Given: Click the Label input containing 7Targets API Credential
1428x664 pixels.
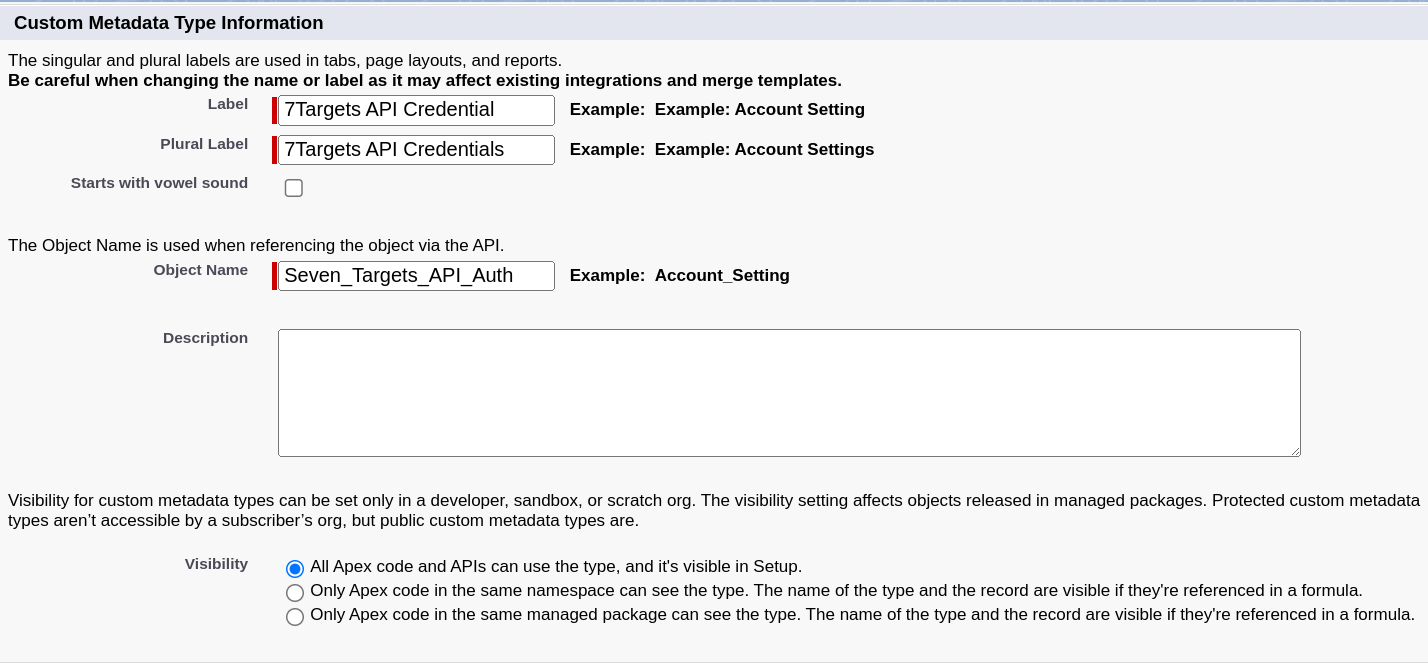Looking at the screenshot, I should coord(415,110).
